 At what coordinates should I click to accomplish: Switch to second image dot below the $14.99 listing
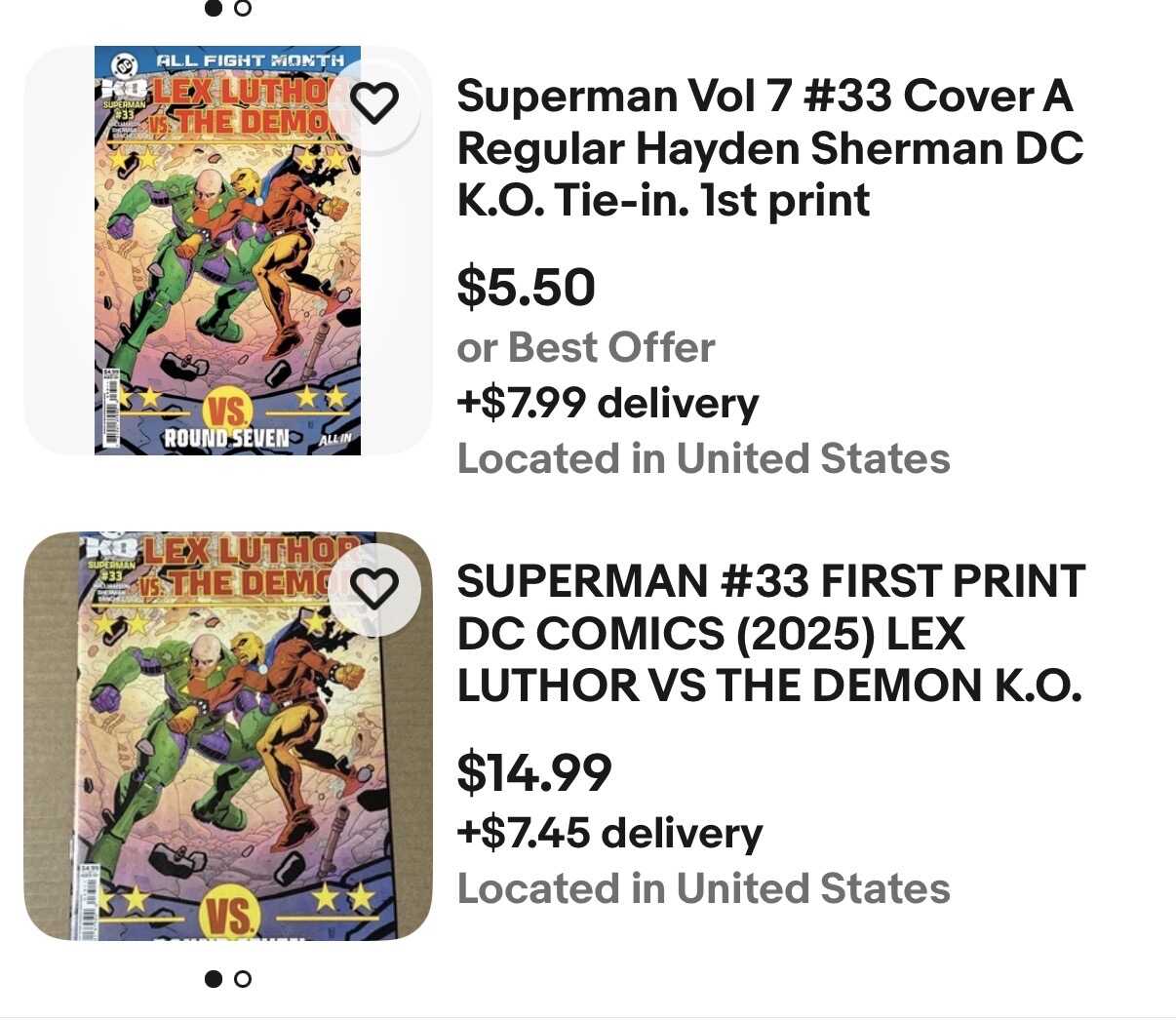[x=243, y=978]
